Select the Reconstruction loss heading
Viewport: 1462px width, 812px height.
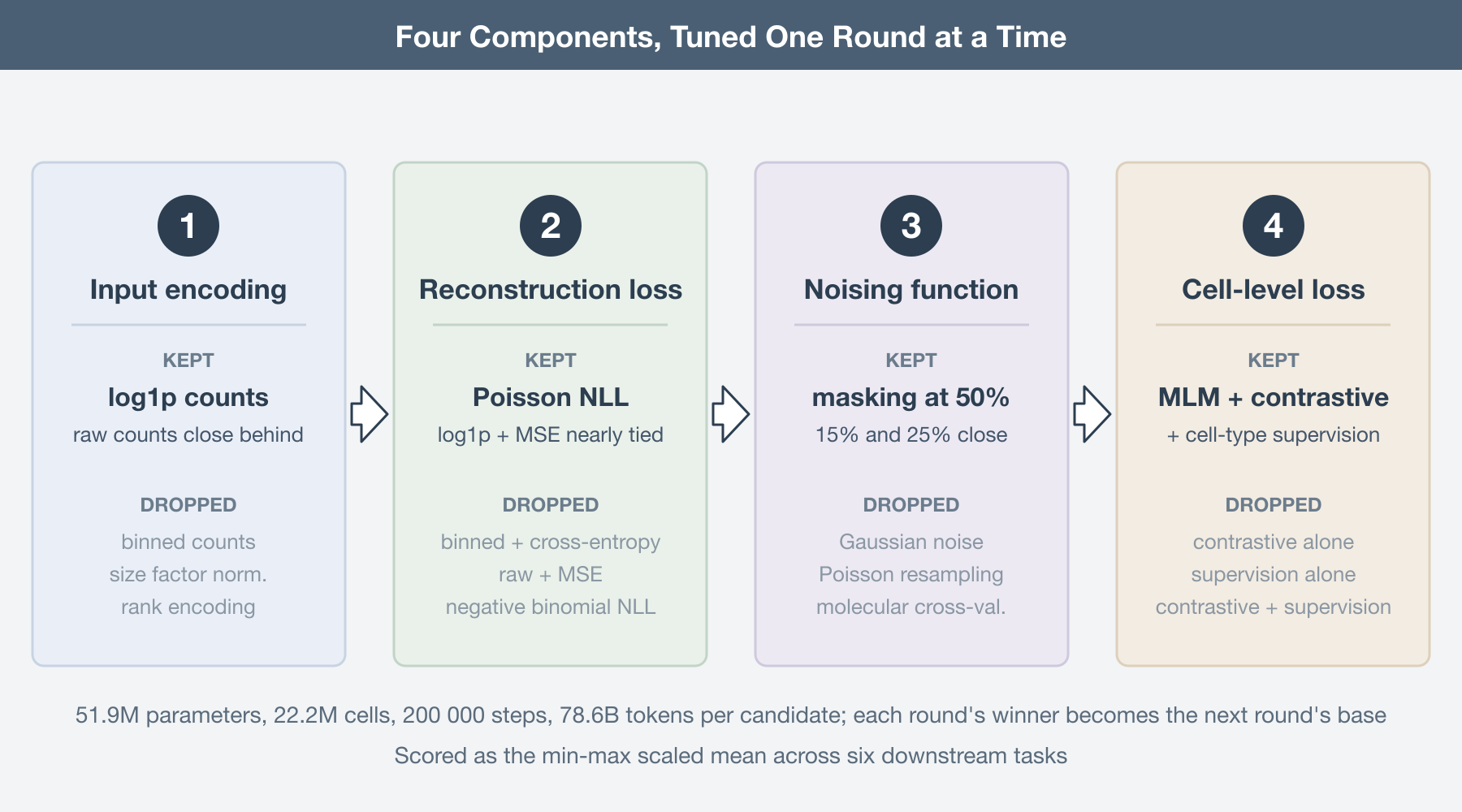(551, 290)
